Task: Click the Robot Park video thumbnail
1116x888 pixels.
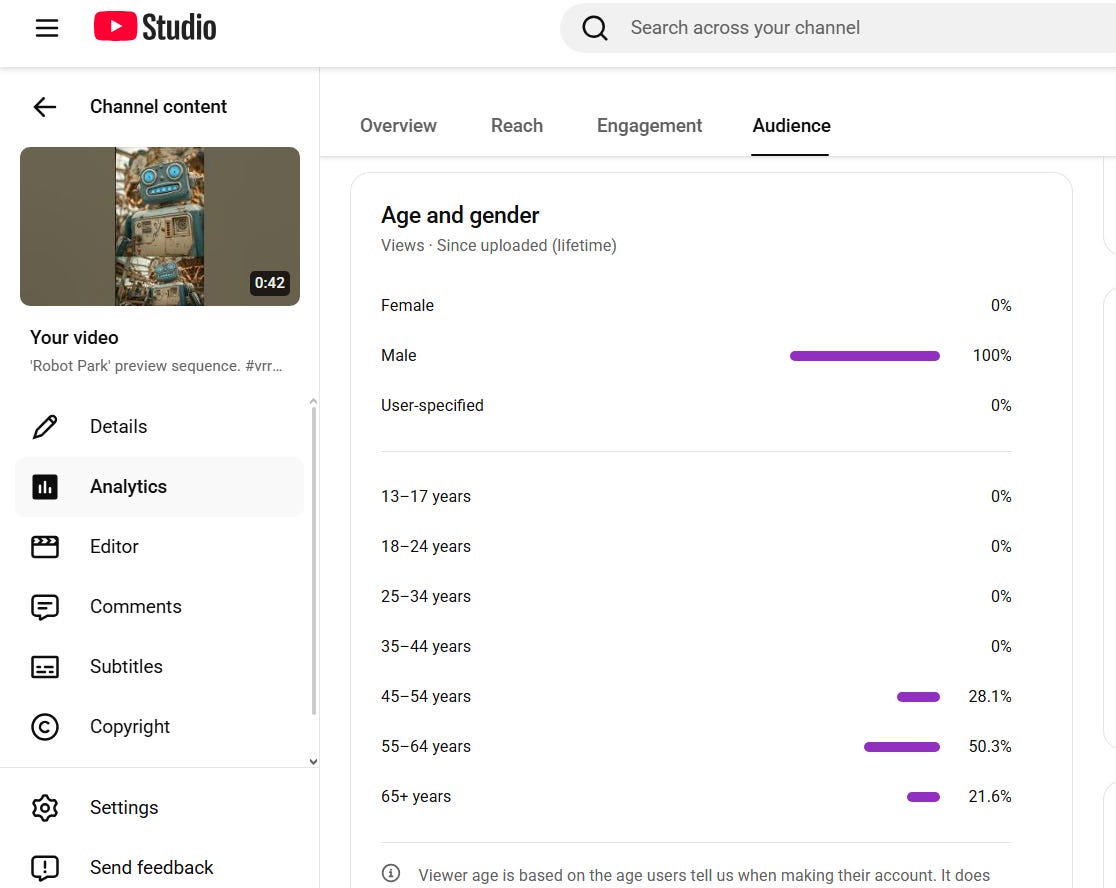Action: coord(160,226)
